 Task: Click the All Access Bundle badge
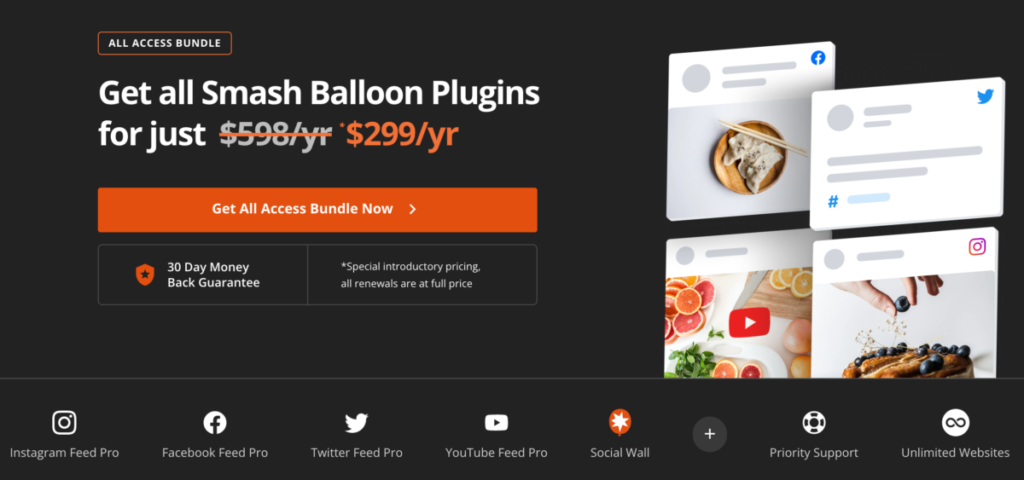(165, 43)
